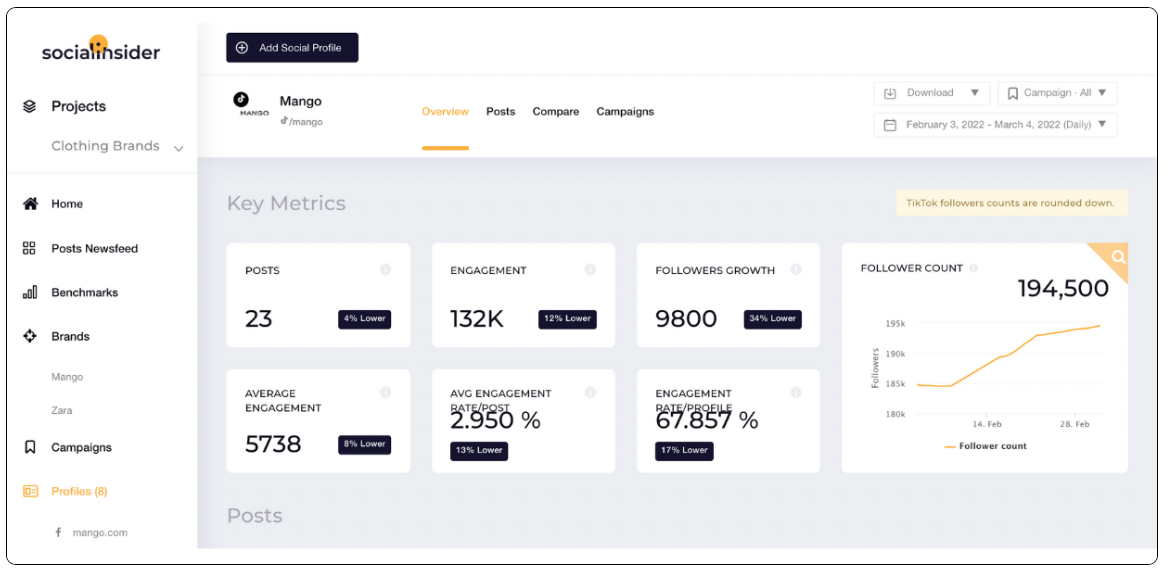Switch to the Posts tab
The height and width of the screenshot is (572, 1164).
500,111
